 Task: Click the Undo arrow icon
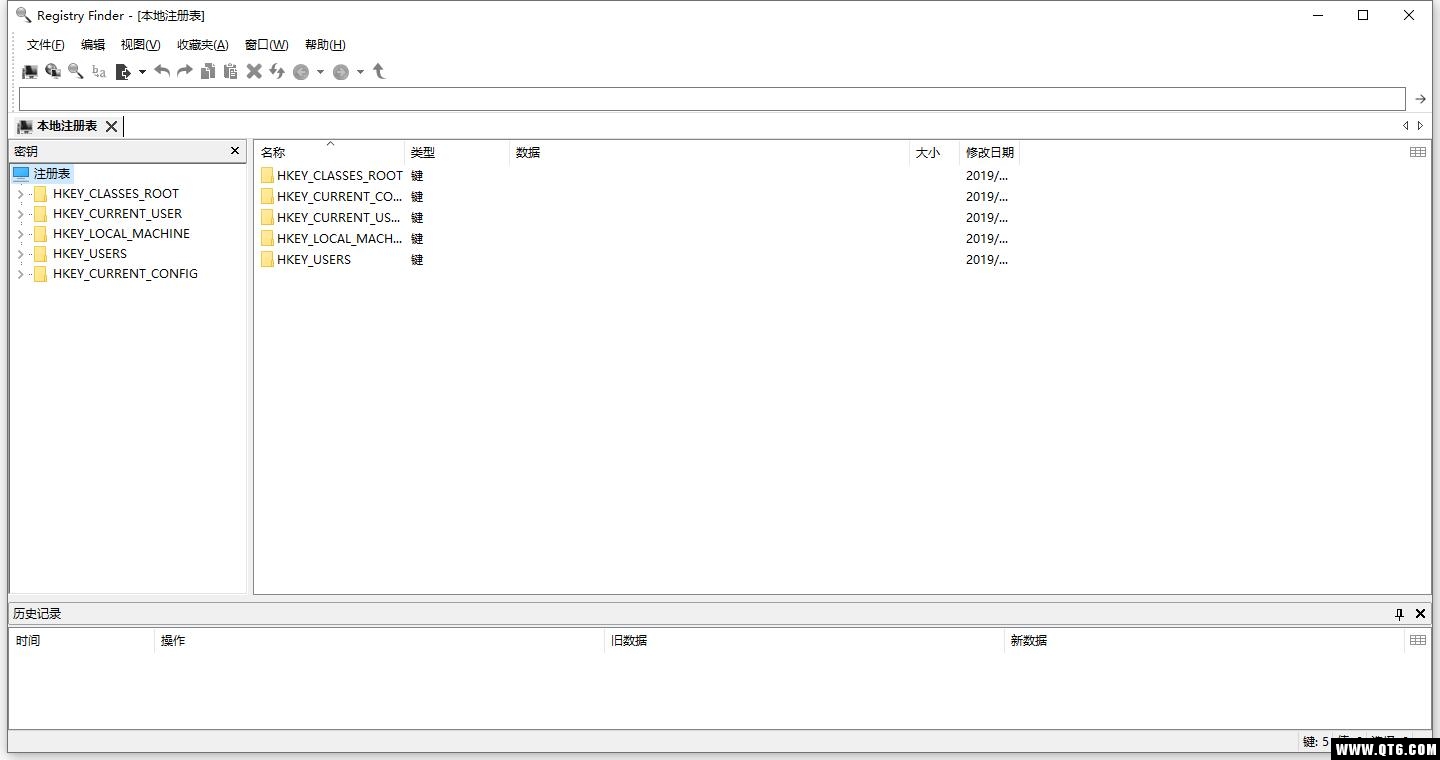pos(162,71)
